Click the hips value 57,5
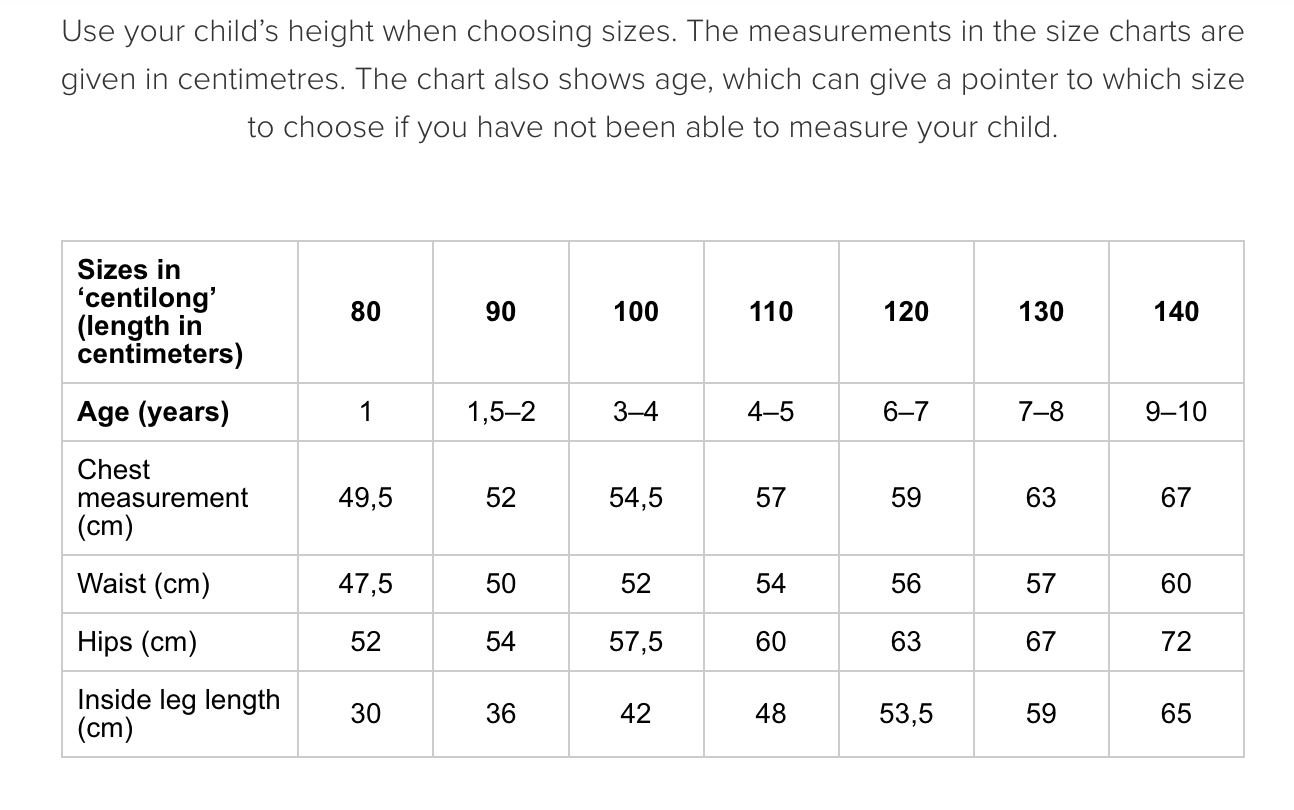Viewport: 1294px width, 810px height. pos(635,642)
